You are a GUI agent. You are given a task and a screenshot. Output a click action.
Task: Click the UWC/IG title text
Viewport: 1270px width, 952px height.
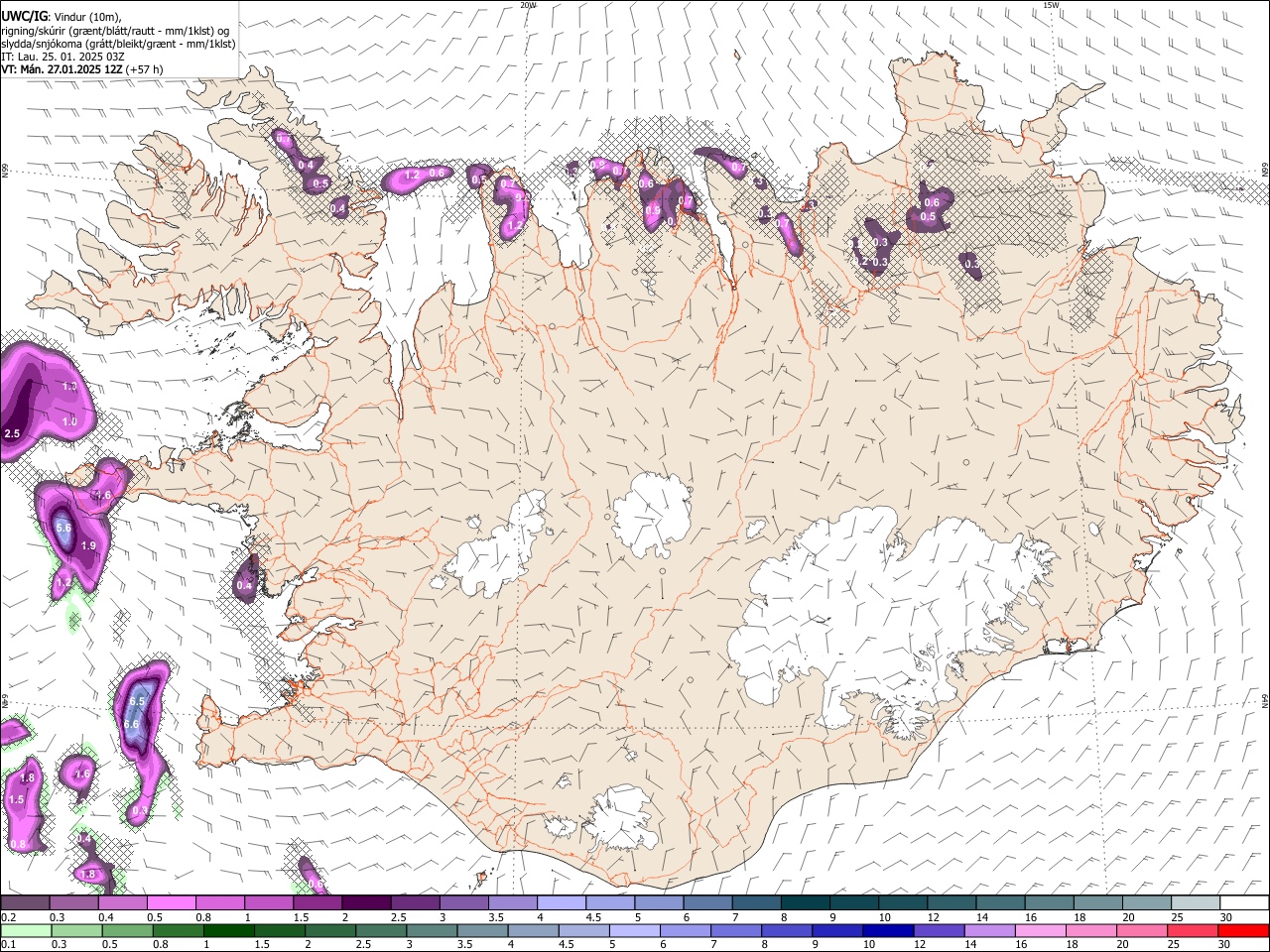(24, 16)
